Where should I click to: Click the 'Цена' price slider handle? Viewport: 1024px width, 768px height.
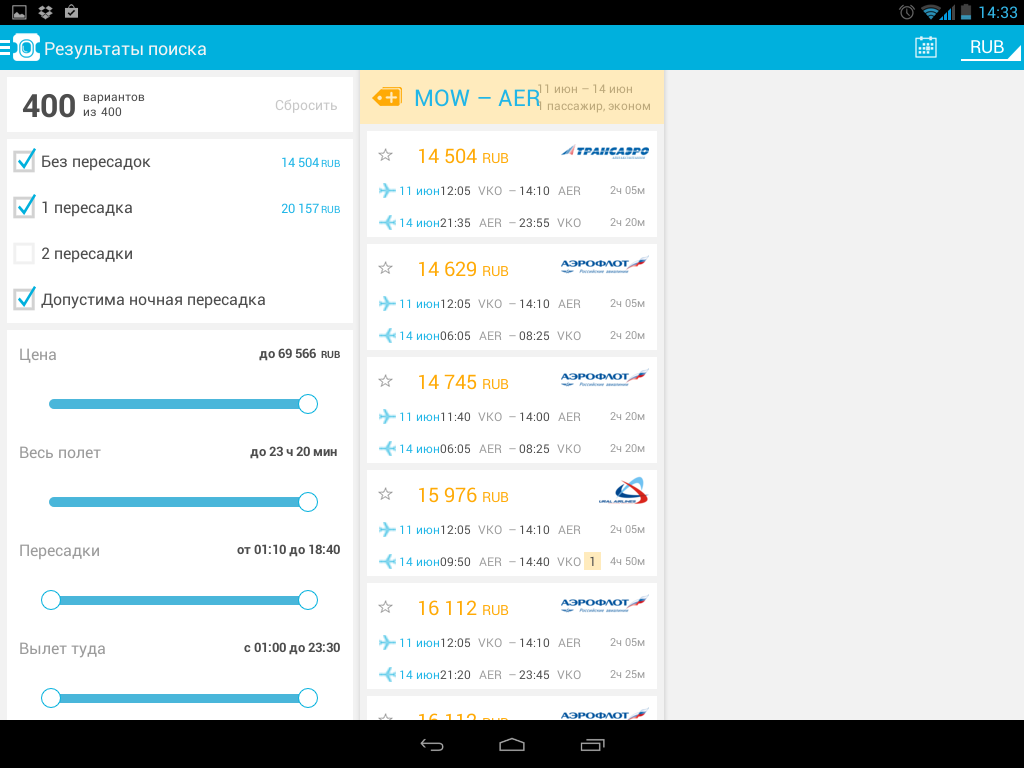[x=308, y=404]
